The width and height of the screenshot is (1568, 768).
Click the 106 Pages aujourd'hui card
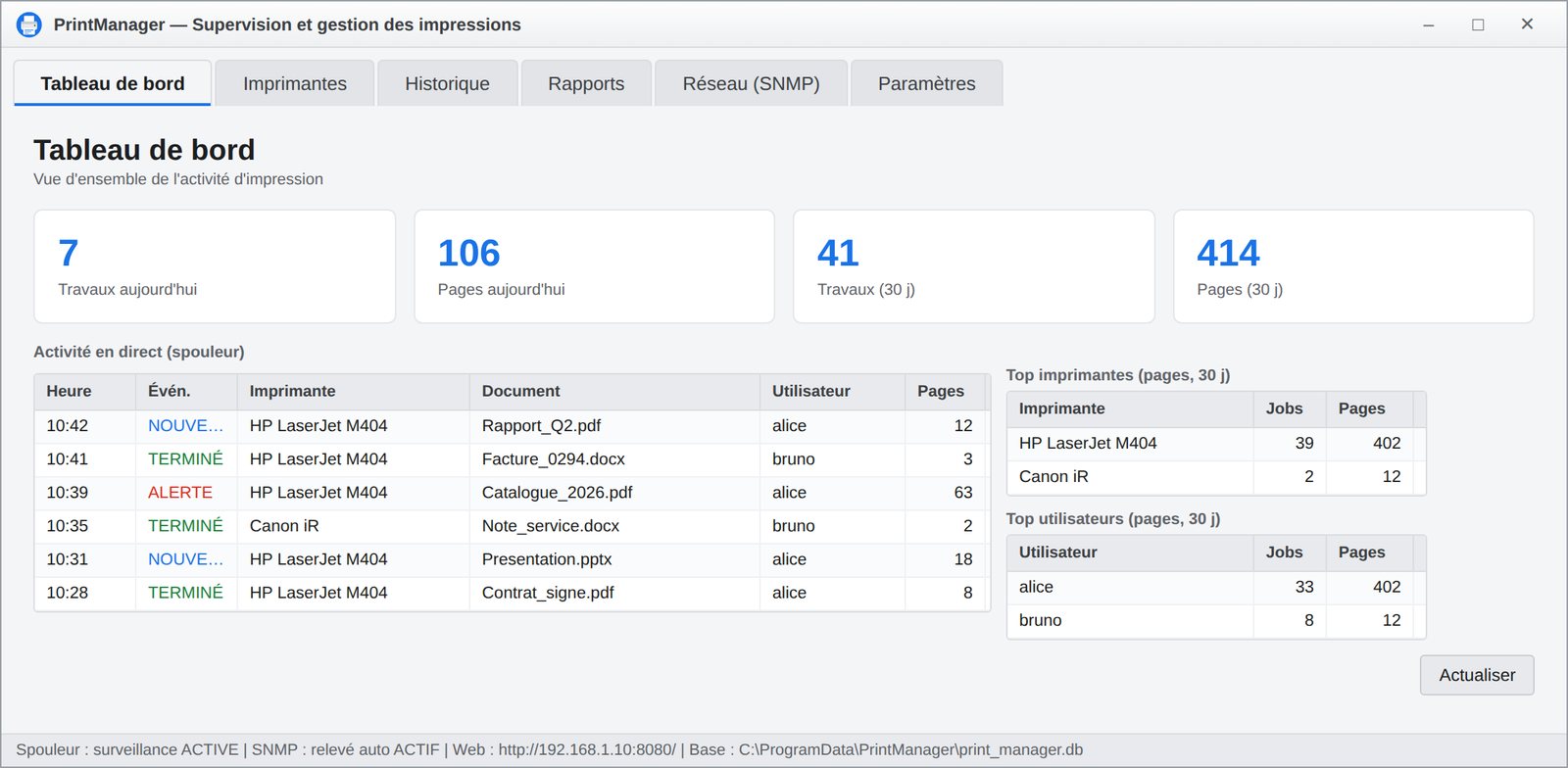point(594,266)
